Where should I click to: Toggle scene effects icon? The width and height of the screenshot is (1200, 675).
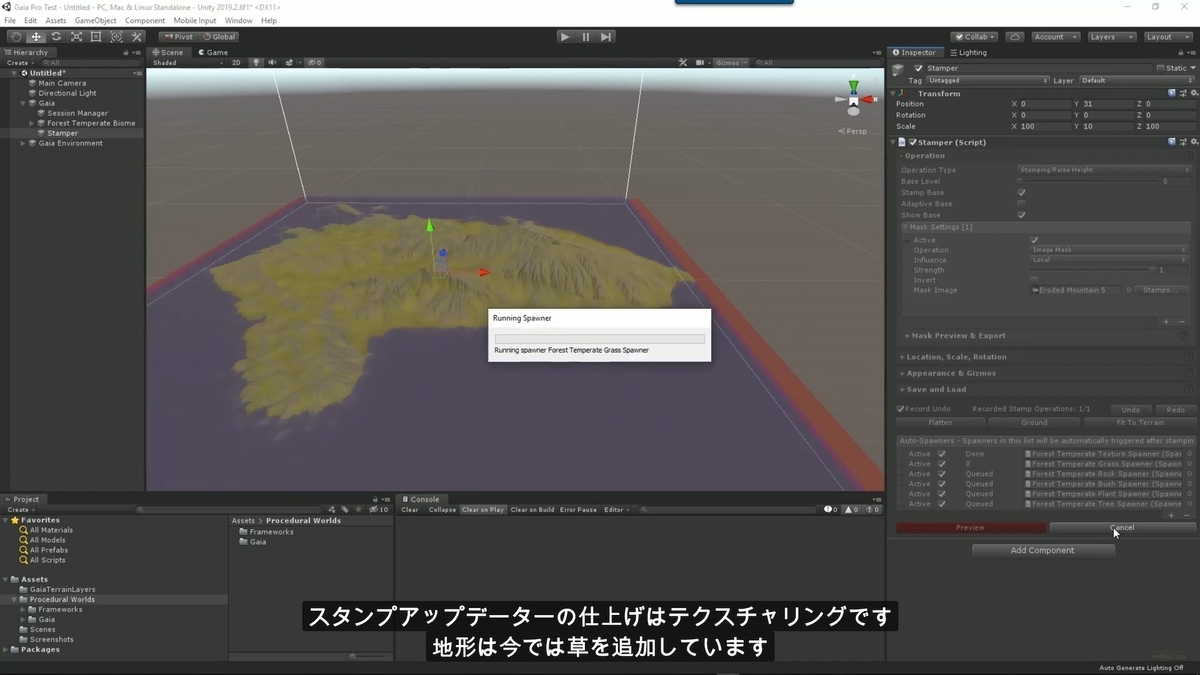(x=290, y=62)
